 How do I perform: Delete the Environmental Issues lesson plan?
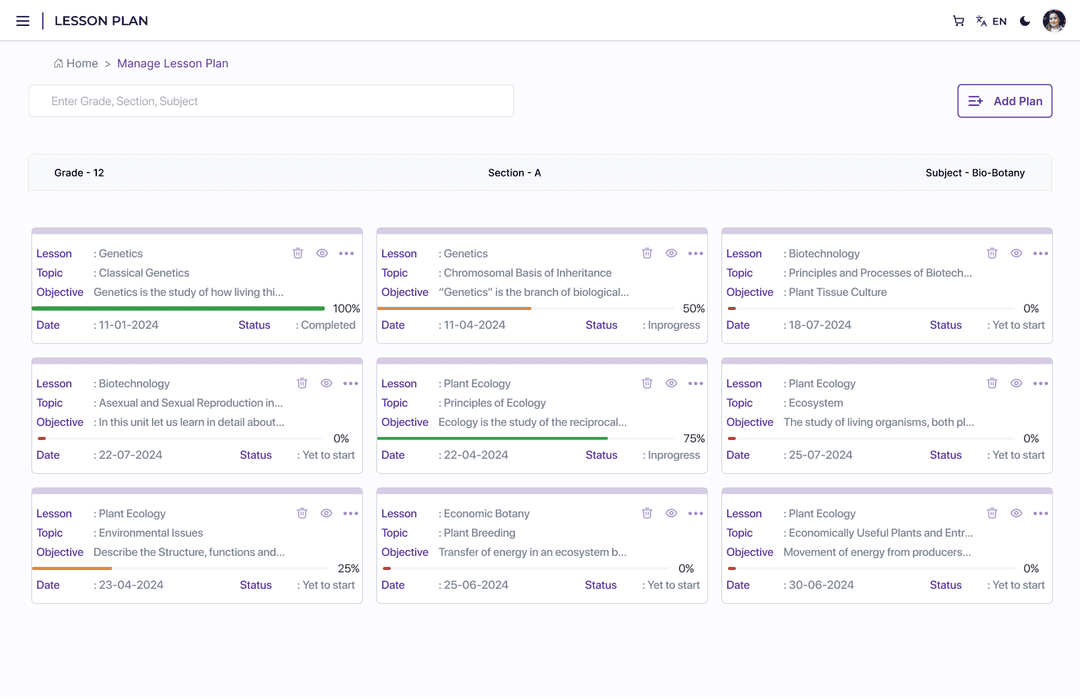302,514
